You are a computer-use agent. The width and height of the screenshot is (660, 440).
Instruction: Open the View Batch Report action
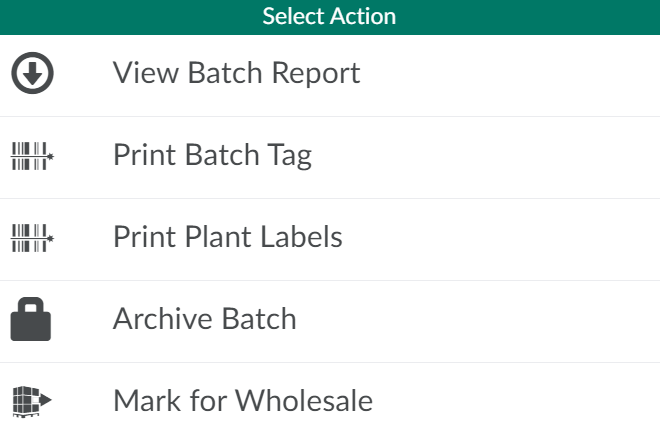(236, 74)
